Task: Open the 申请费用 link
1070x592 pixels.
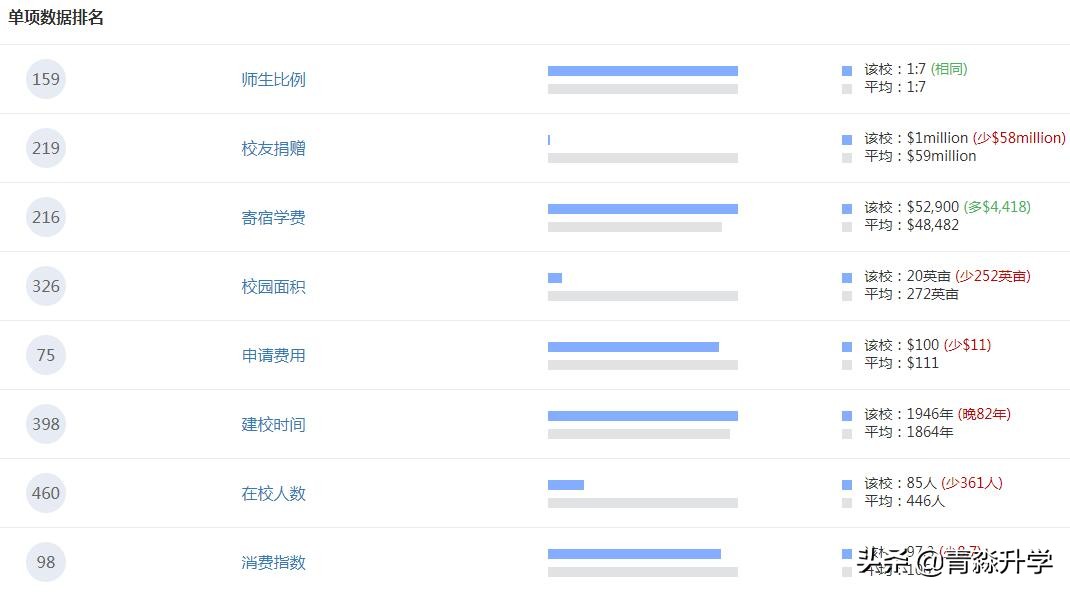Action: click(x=273, y=355)
